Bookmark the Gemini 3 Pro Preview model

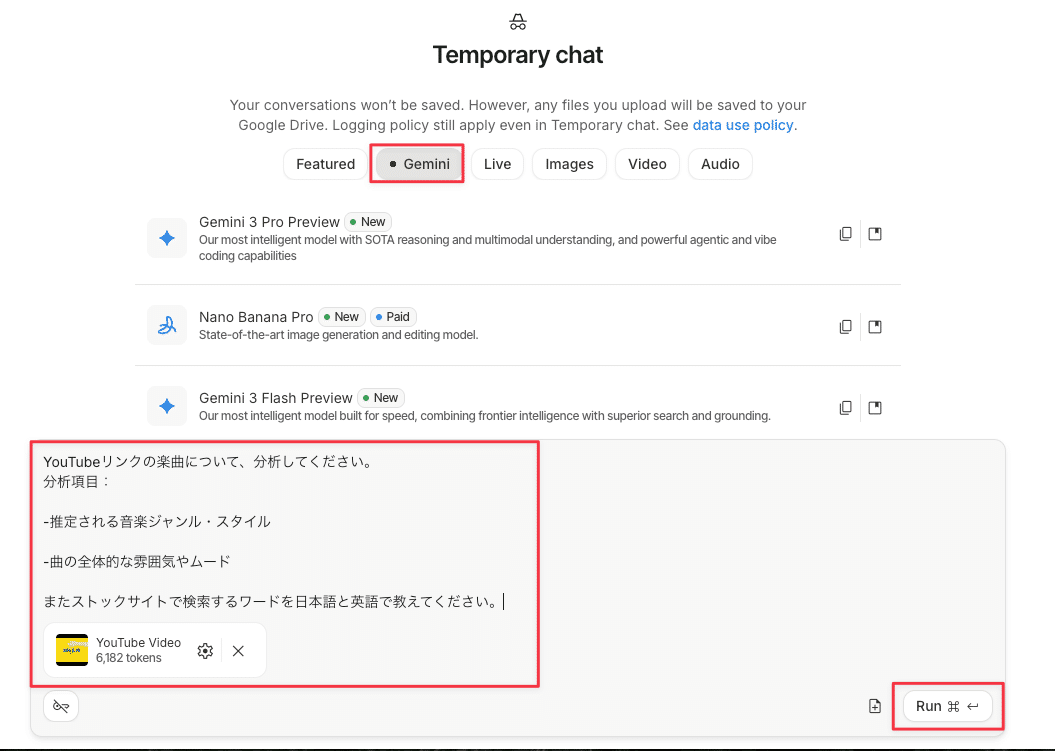pyautogui.click(x=874, y=232)
